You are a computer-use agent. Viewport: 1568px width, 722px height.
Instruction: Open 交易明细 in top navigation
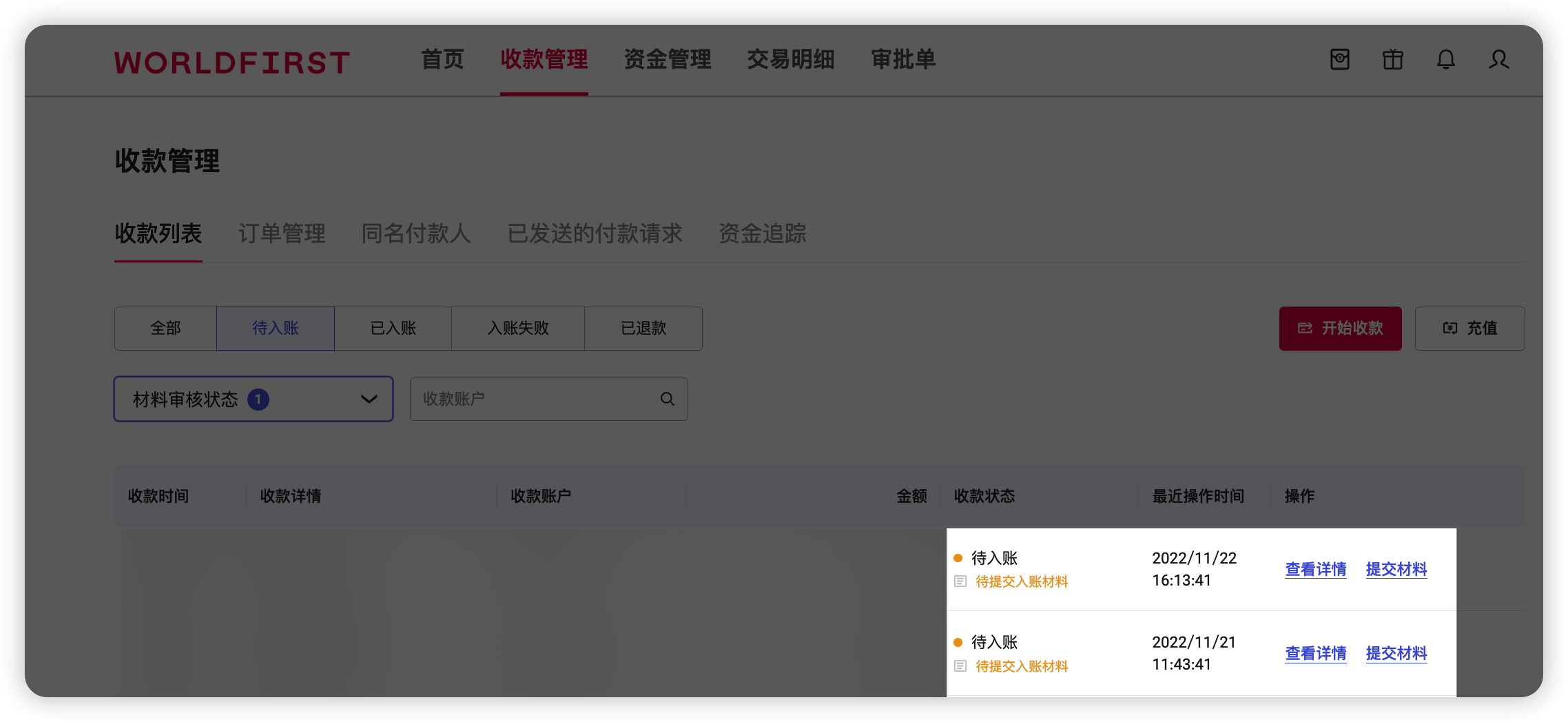pyautogui.click(x=791, y=60)
